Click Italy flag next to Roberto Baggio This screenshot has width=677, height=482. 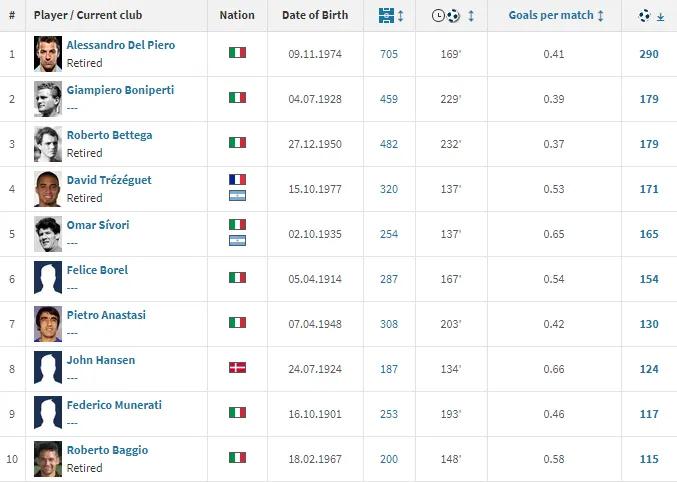coord(237,458)
